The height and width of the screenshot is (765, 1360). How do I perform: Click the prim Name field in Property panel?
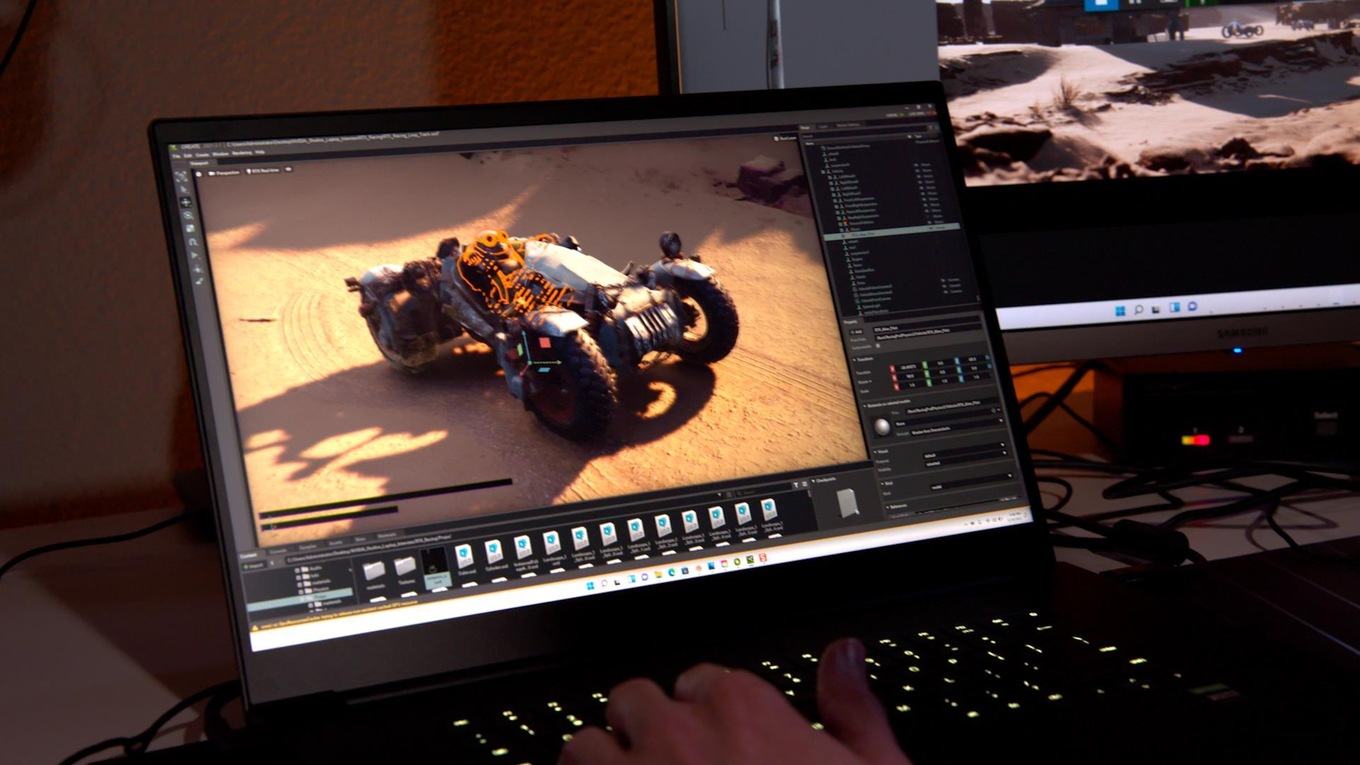(x=927, y=327)
